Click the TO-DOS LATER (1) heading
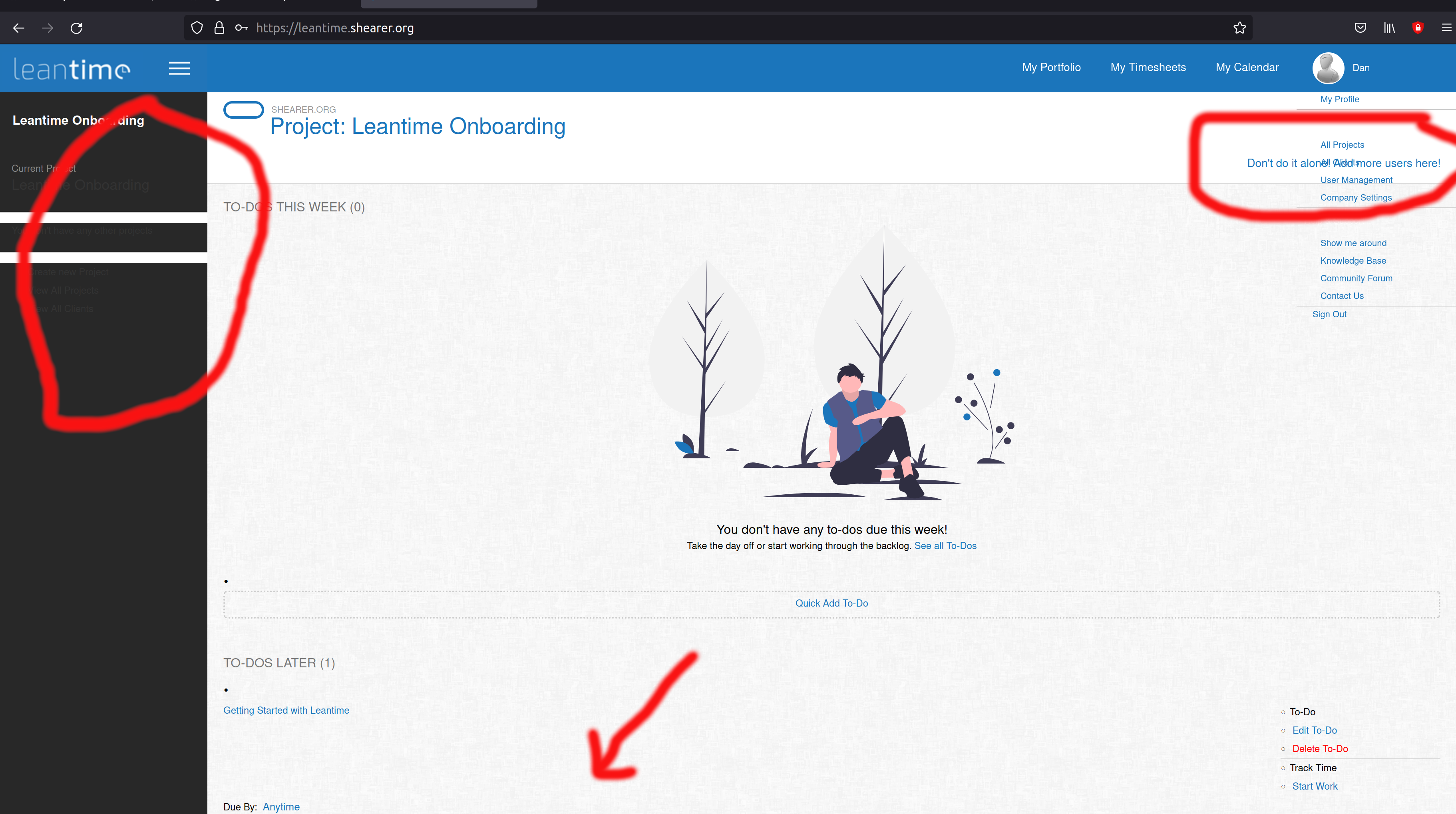This screenshot has height=814, width=1456. coord(279,663)
